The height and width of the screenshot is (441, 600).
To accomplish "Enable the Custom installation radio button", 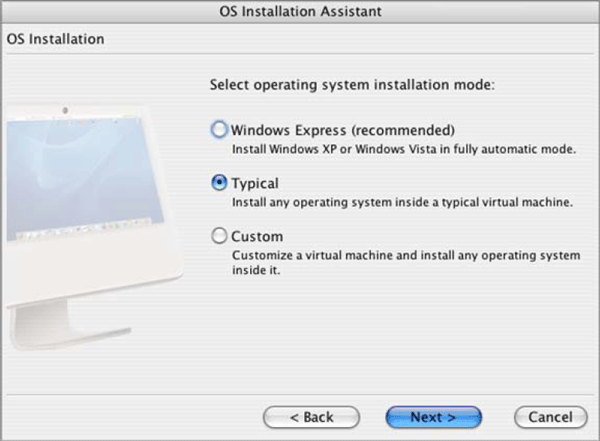I will click(x=219, y=237).
